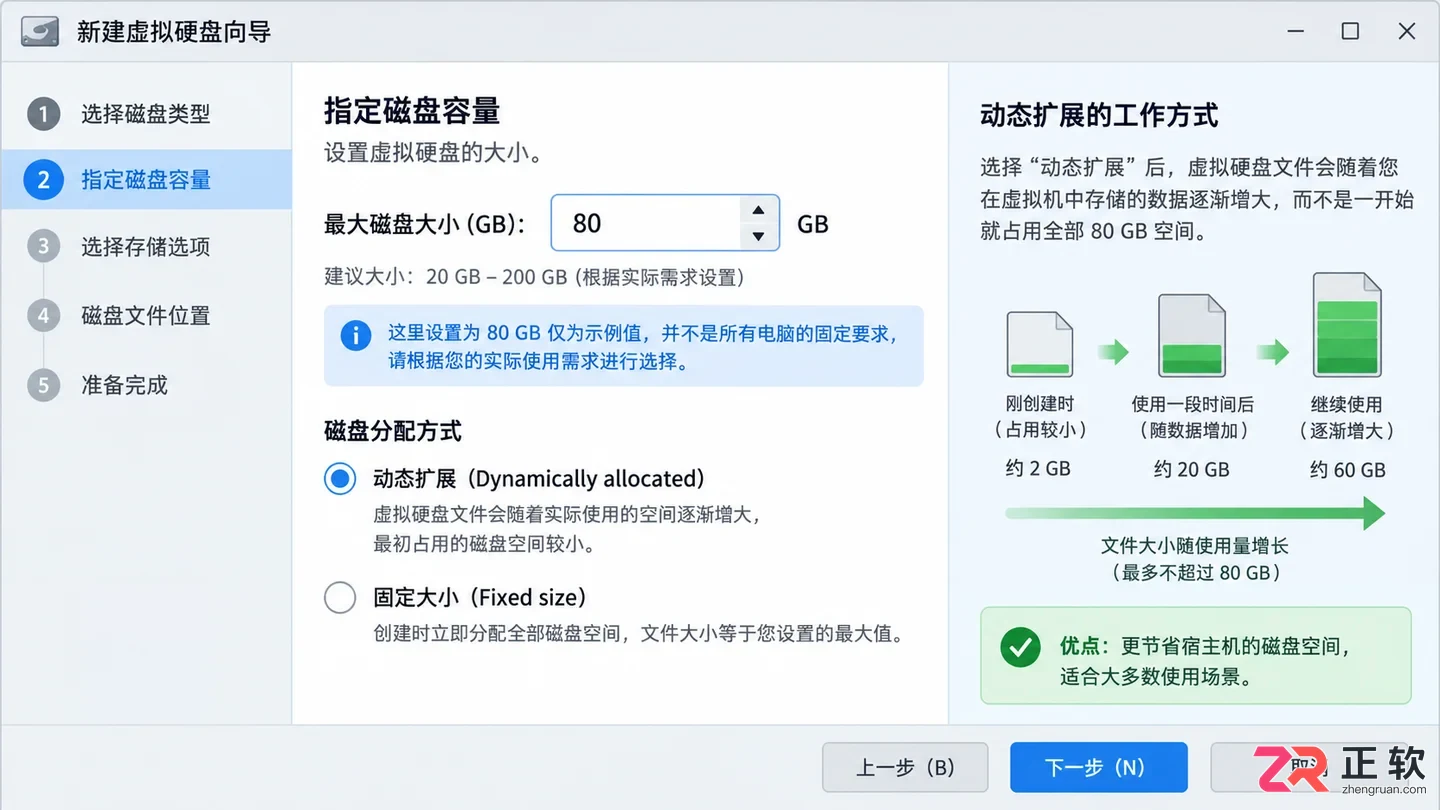The image size is (1440, 810).
Task: Click the 新建虚拟硬盘向导 title text
Action: click(174, 32)
